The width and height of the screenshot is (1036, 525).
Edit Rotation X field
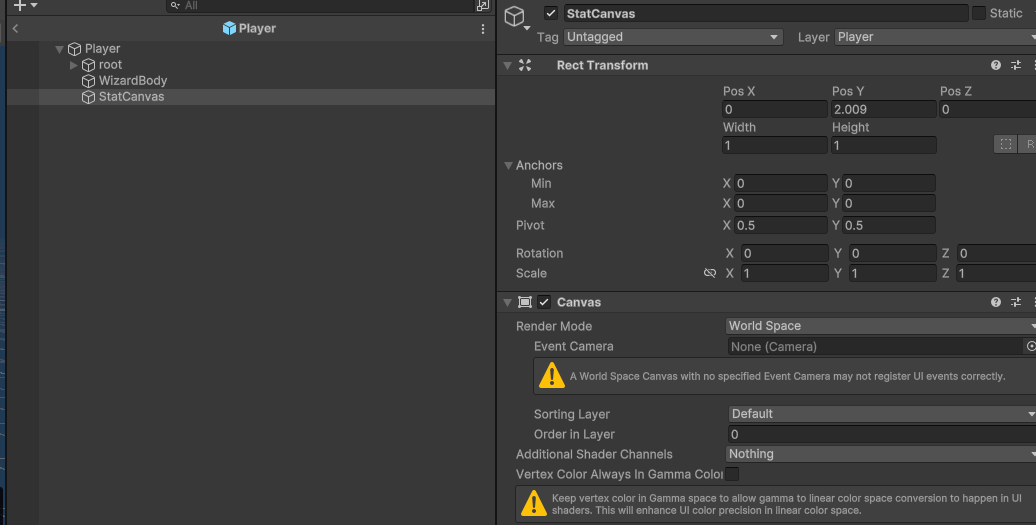click(x=784, y=253)
